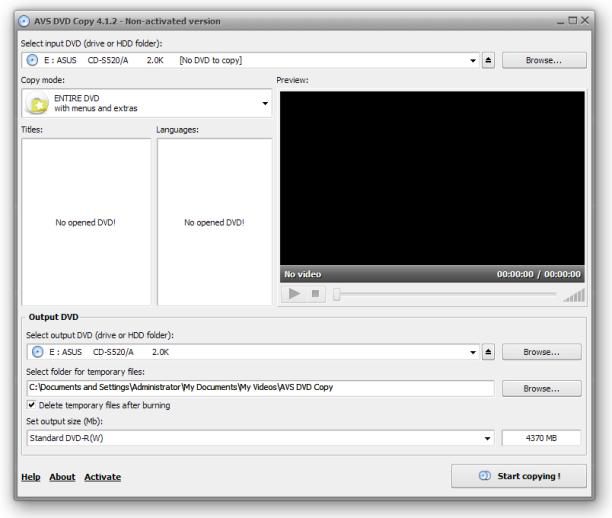612x518 pixels.
Task: Open the Copy mode dropdown
Action: pos(265,103)
